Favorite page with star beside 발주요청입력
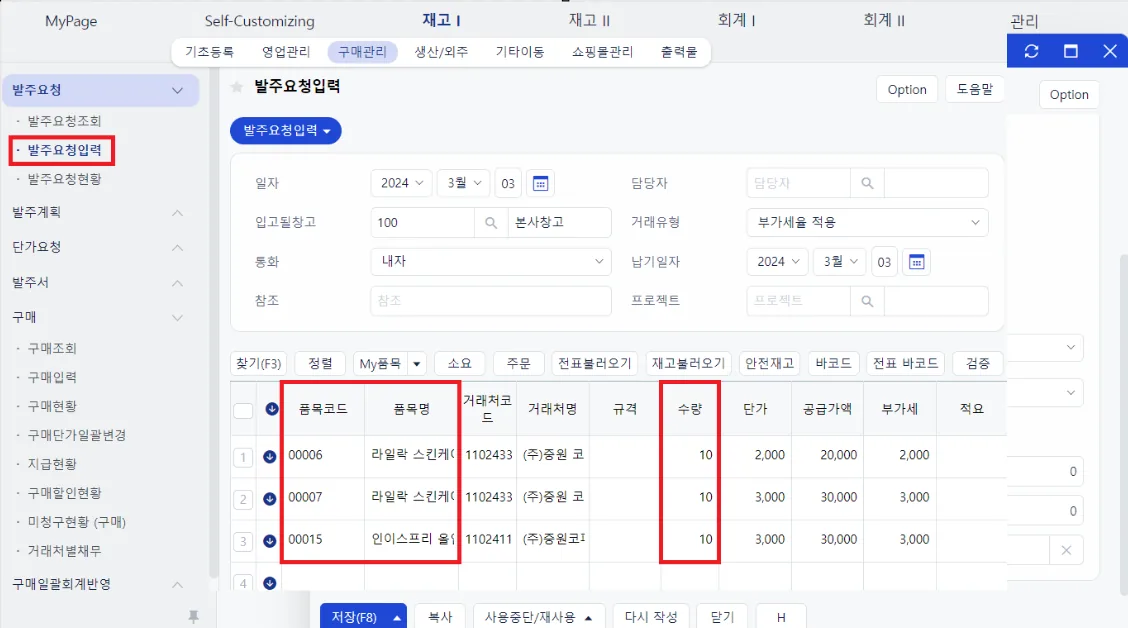Screen dimensions: 1128x628 point(237,87)
